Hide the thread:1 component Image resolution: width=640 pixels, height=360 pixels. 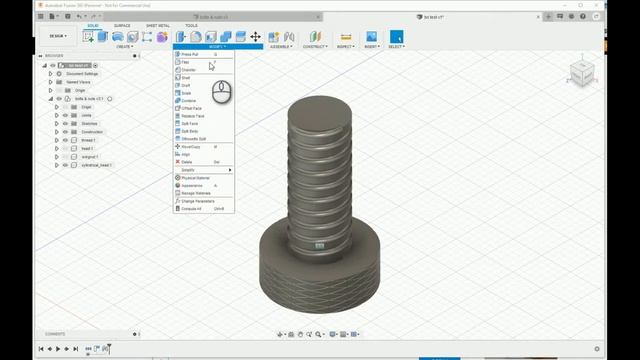(x=65, y=140)
